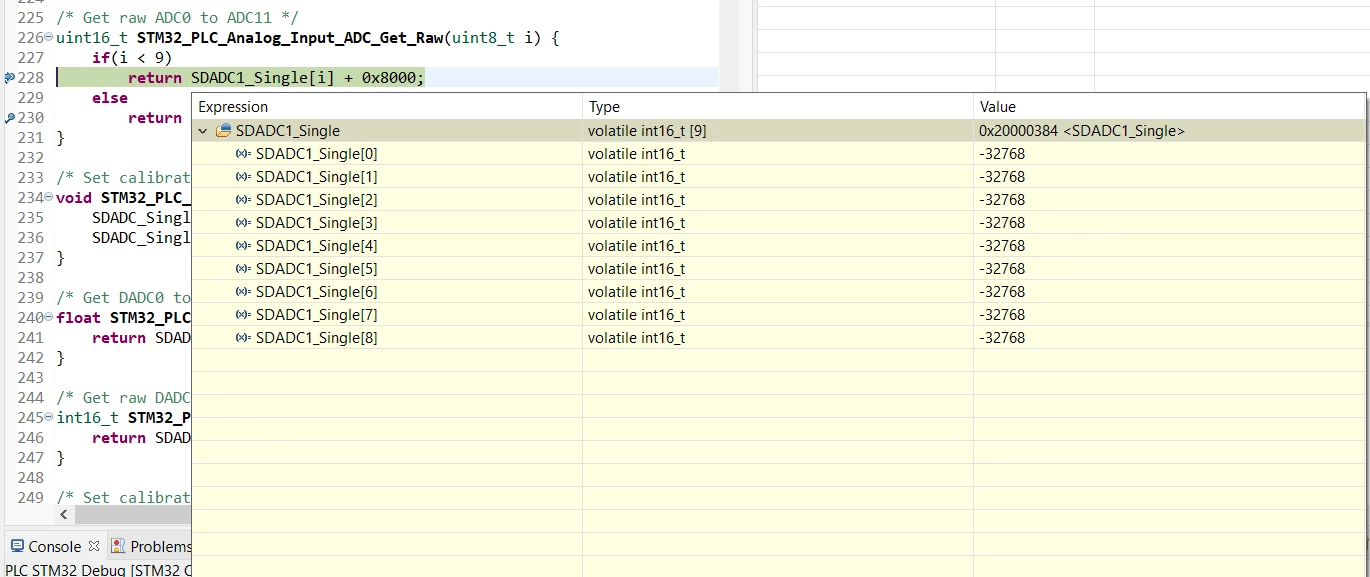Fold function at line 240
This screenshot has height=577, width=1370.
49,318
